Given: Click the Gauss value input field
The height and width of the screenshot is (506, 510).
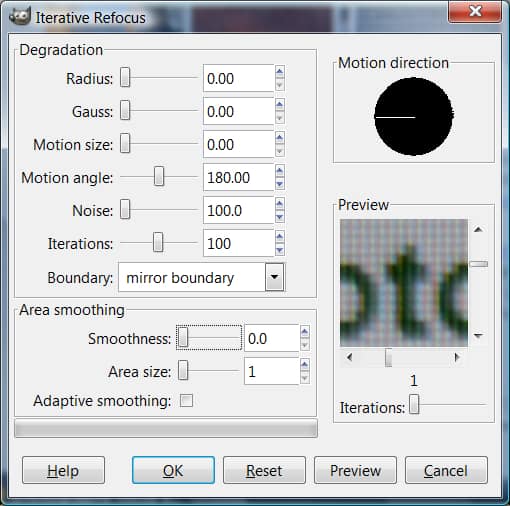Looking at the screenshot, I should [x=238, y=111].
